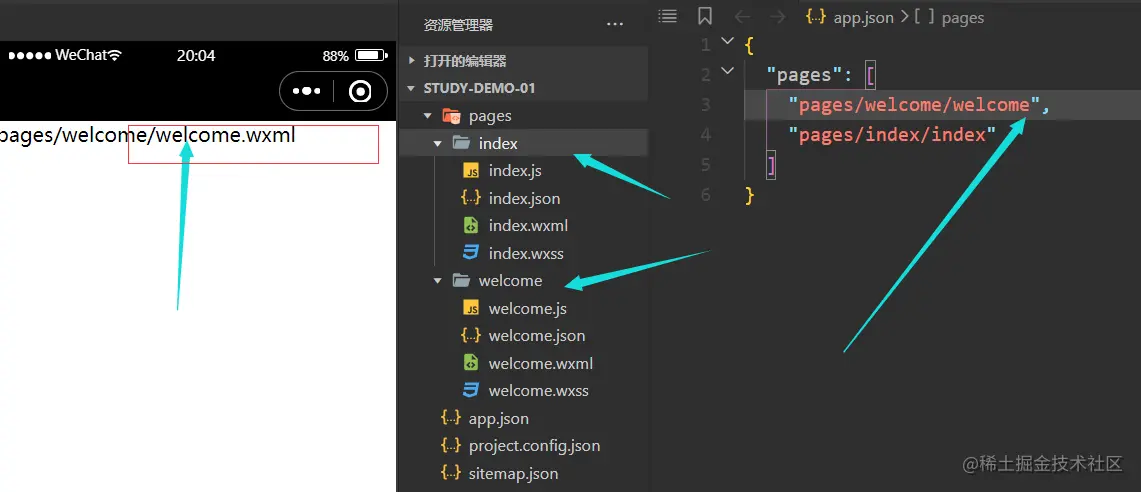This screenshot has width=1141, height=492.
Task: Click app.json in the breadcrumb
Action: [863, 17]
